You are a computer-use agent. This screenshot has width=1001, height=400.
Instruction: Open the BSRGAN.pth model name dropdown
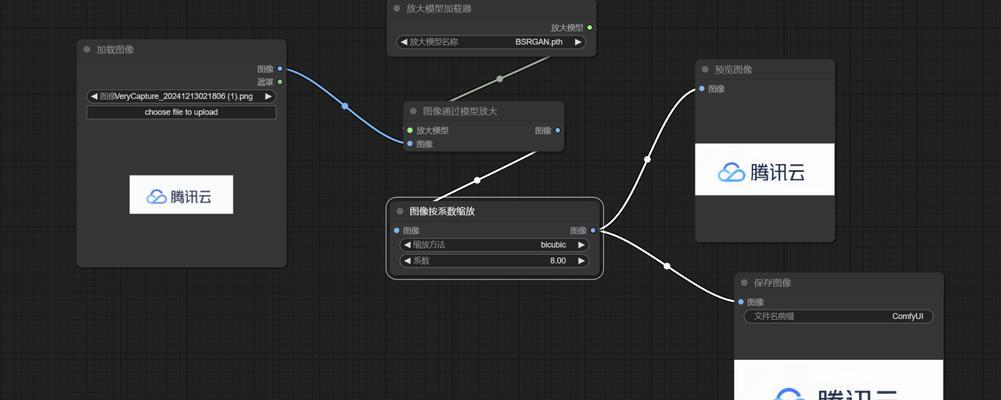pos(491,42)
